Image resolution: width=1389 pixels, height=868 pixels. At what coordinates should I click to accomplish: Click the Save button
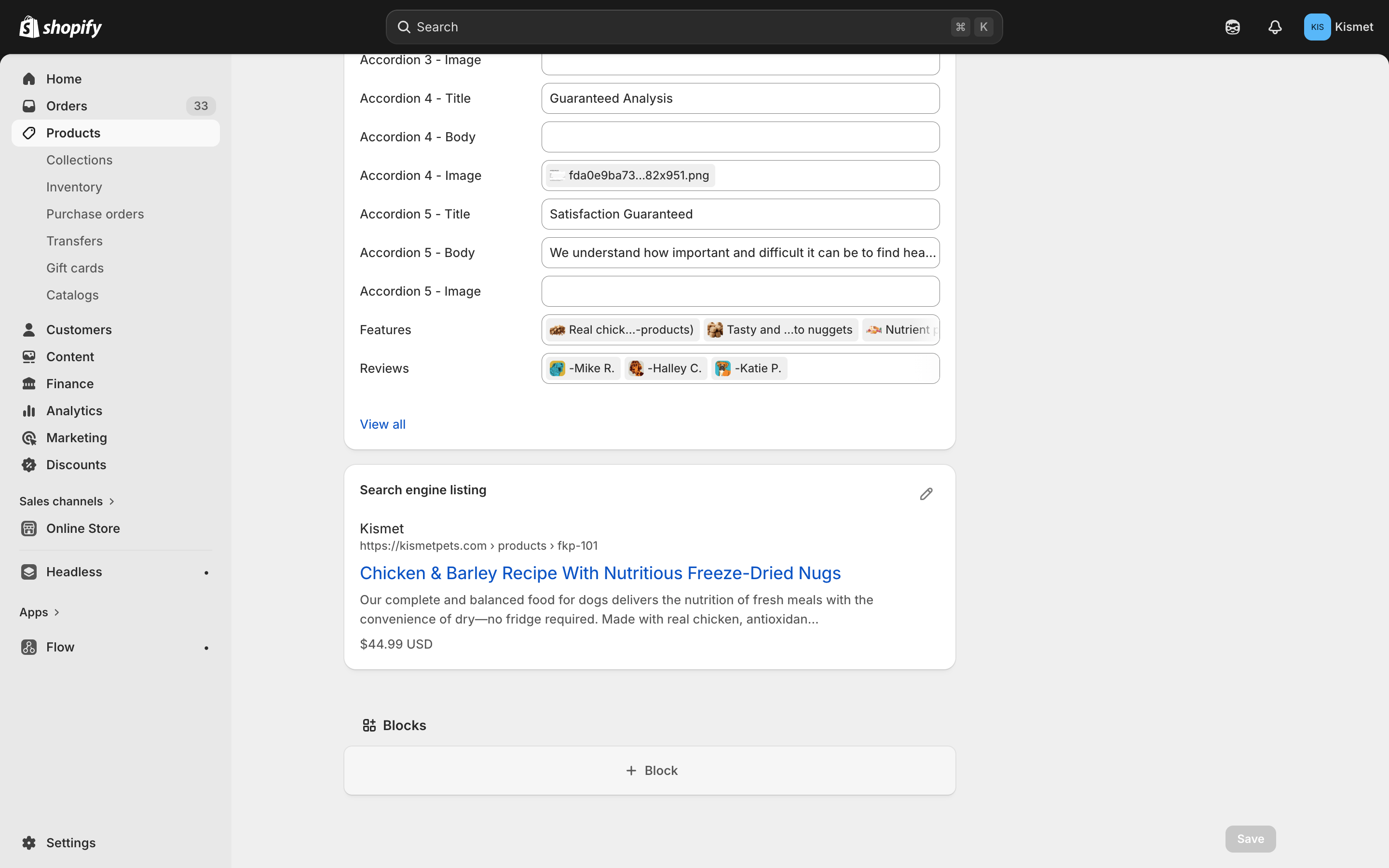[x=1250, y=839]
